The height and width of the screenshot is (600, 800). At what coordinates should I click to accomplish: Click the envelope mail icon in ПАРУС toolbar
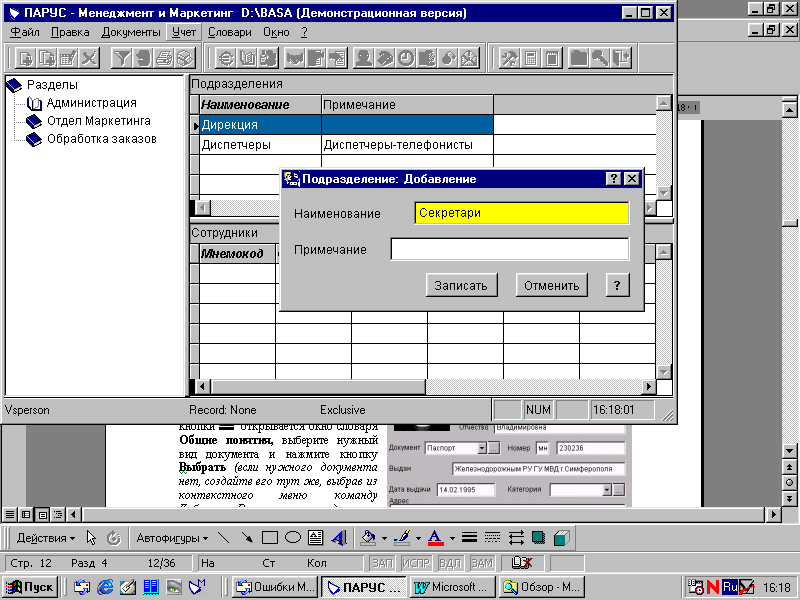tap(470, 58)
